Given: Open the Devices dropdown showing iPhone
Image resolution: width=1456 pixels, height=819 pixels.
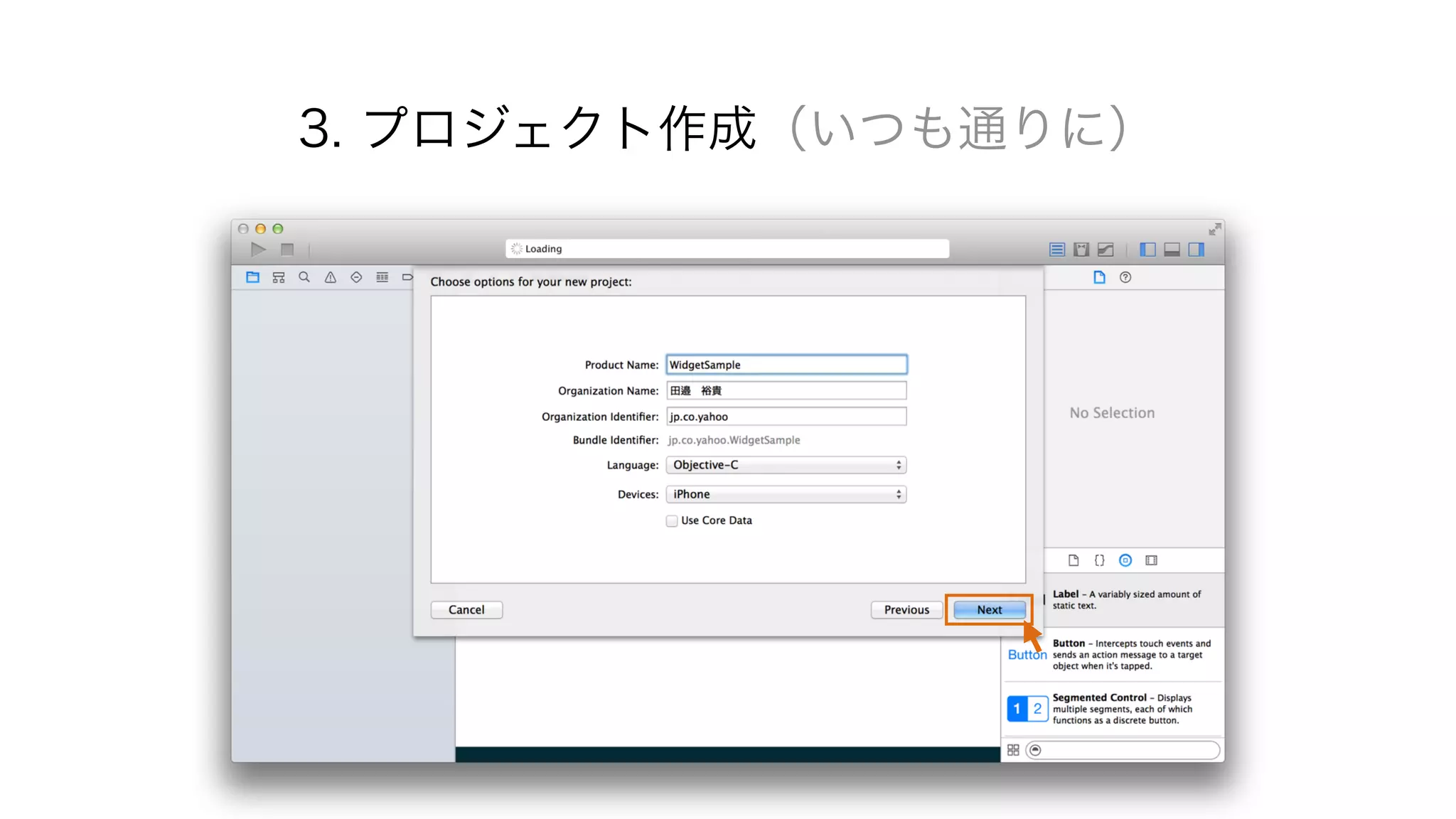Looking at the screenshot, I should 786,494.
